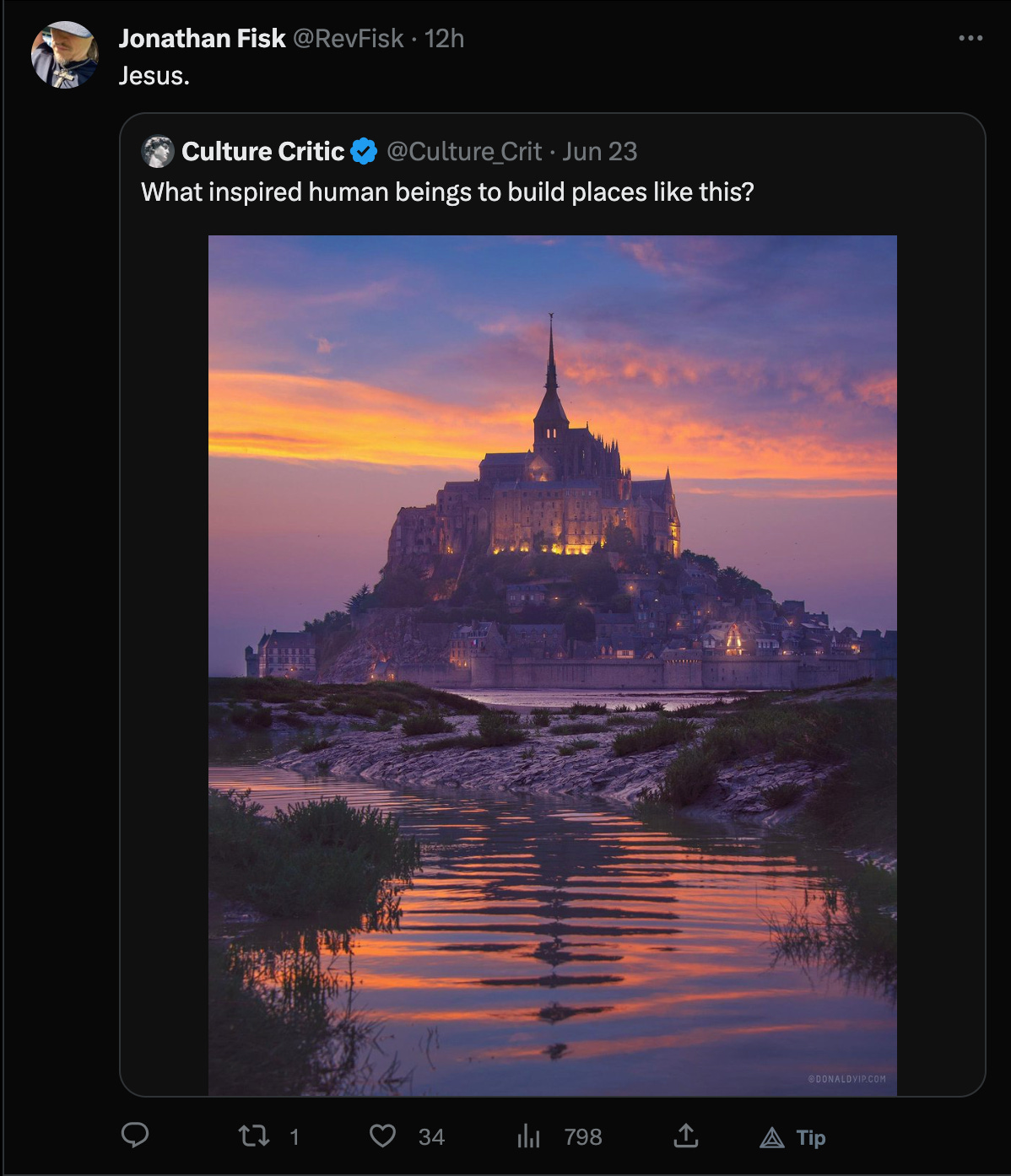The image size is (1011, 1176).
Task: Click the share upload arrow icon
Action: click(686, 1136)
